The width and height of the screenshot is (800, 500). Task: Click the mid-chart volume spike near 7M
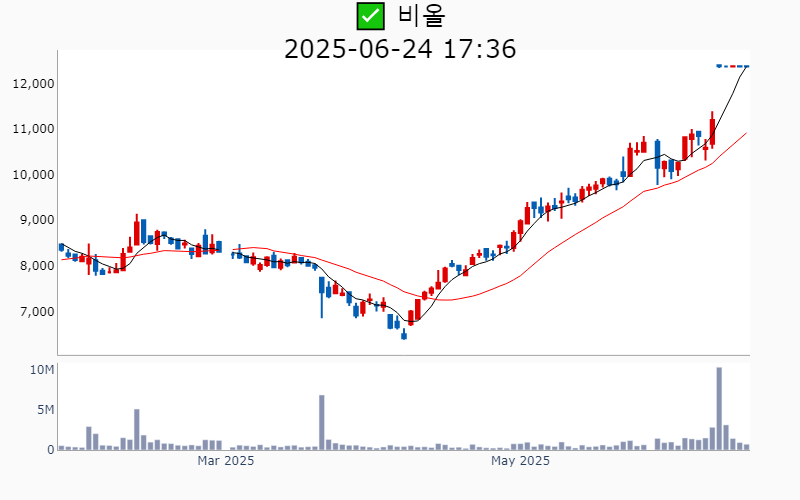pyautogui.click(x=321, y=422)
